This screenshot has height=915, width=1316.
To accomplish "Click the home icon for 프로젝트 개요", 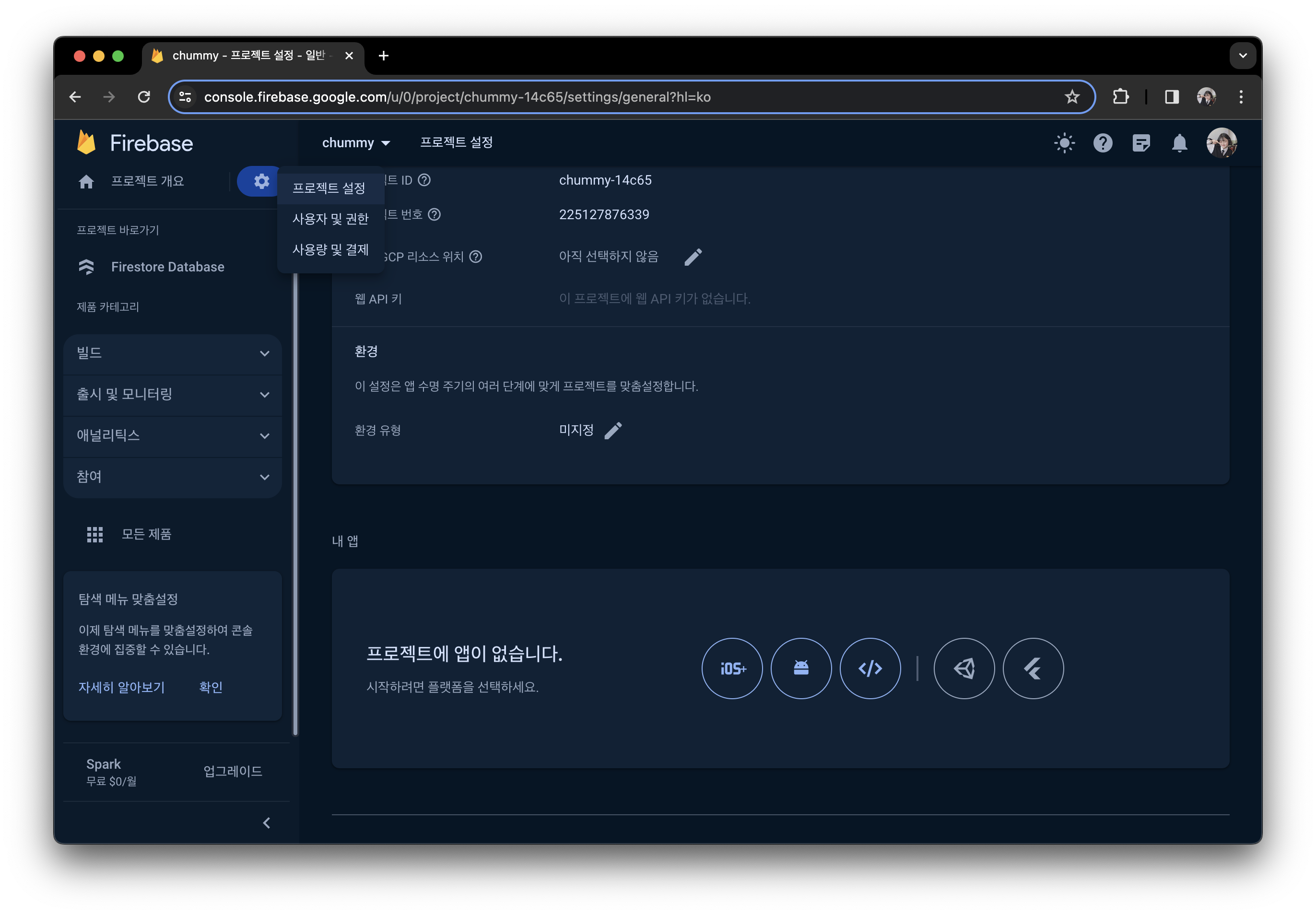I will [x=86, y=182].
